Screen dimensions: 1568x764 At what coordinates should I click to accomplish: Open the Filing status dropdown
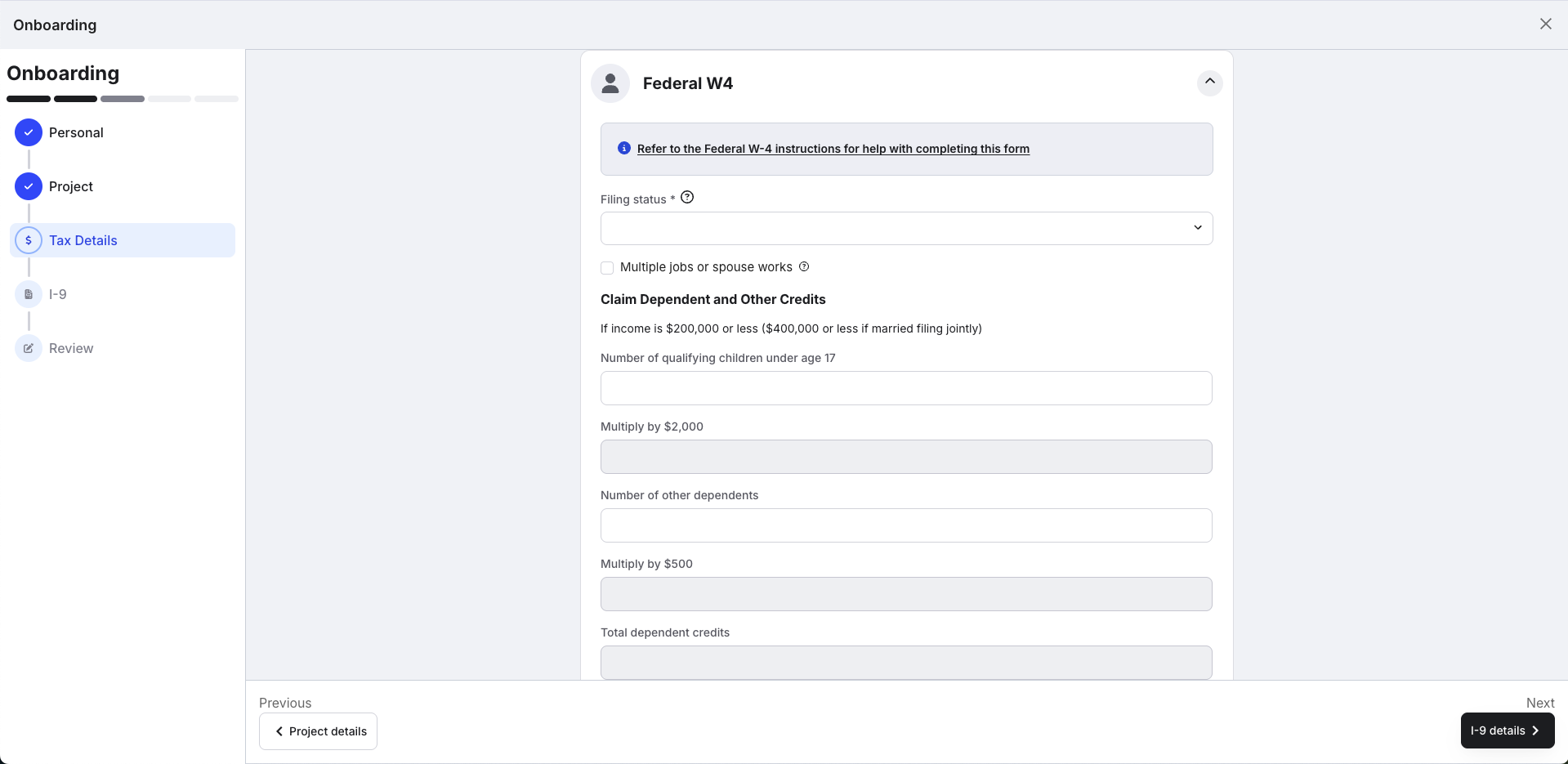pos(906,228)
